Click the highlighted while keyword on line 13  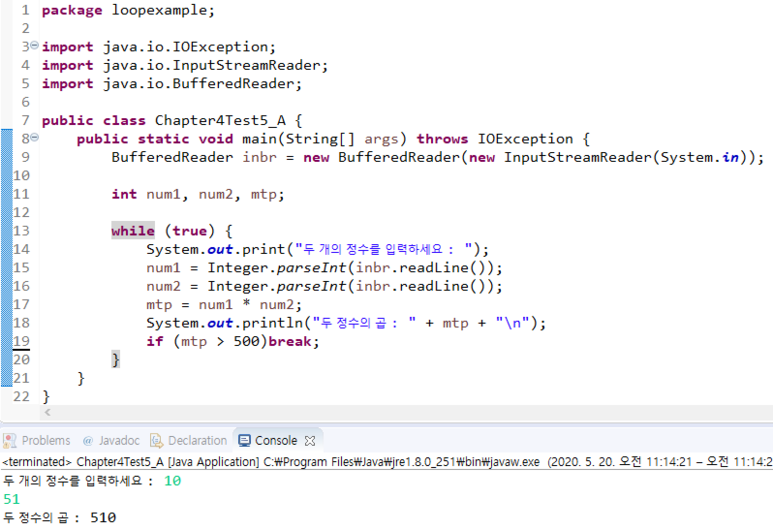133,231
